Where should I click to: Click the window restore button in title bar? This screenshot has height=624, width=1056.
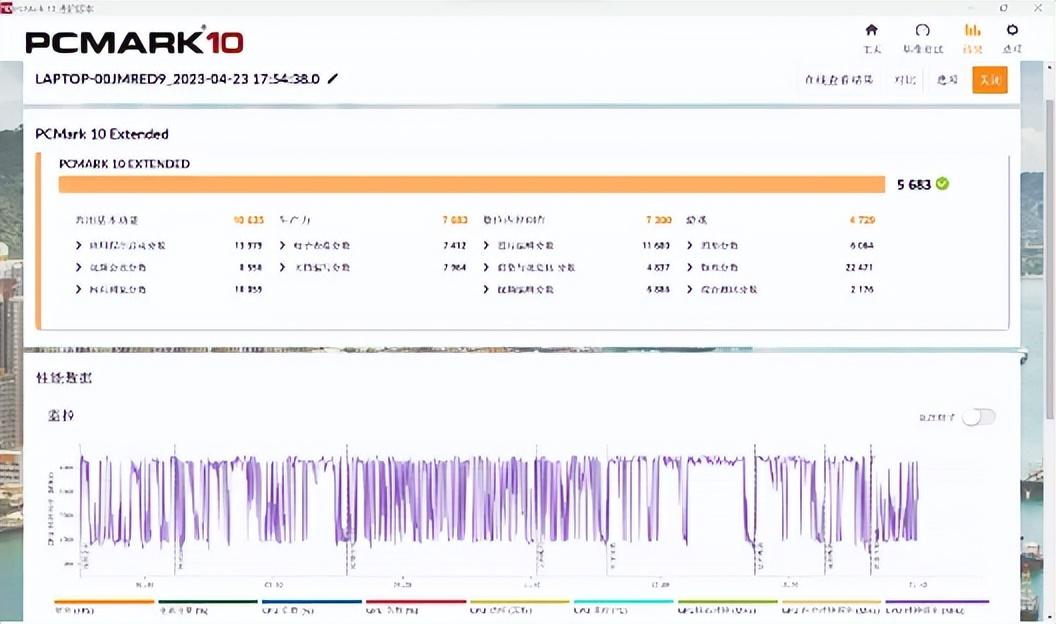tap(1003, 7)
